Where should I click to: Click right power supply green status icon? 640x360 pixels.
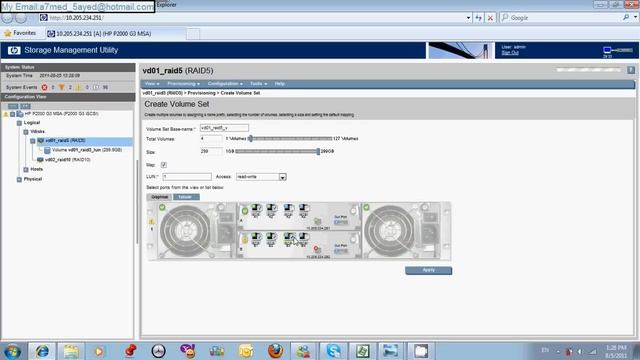click(x=367, y=207)
